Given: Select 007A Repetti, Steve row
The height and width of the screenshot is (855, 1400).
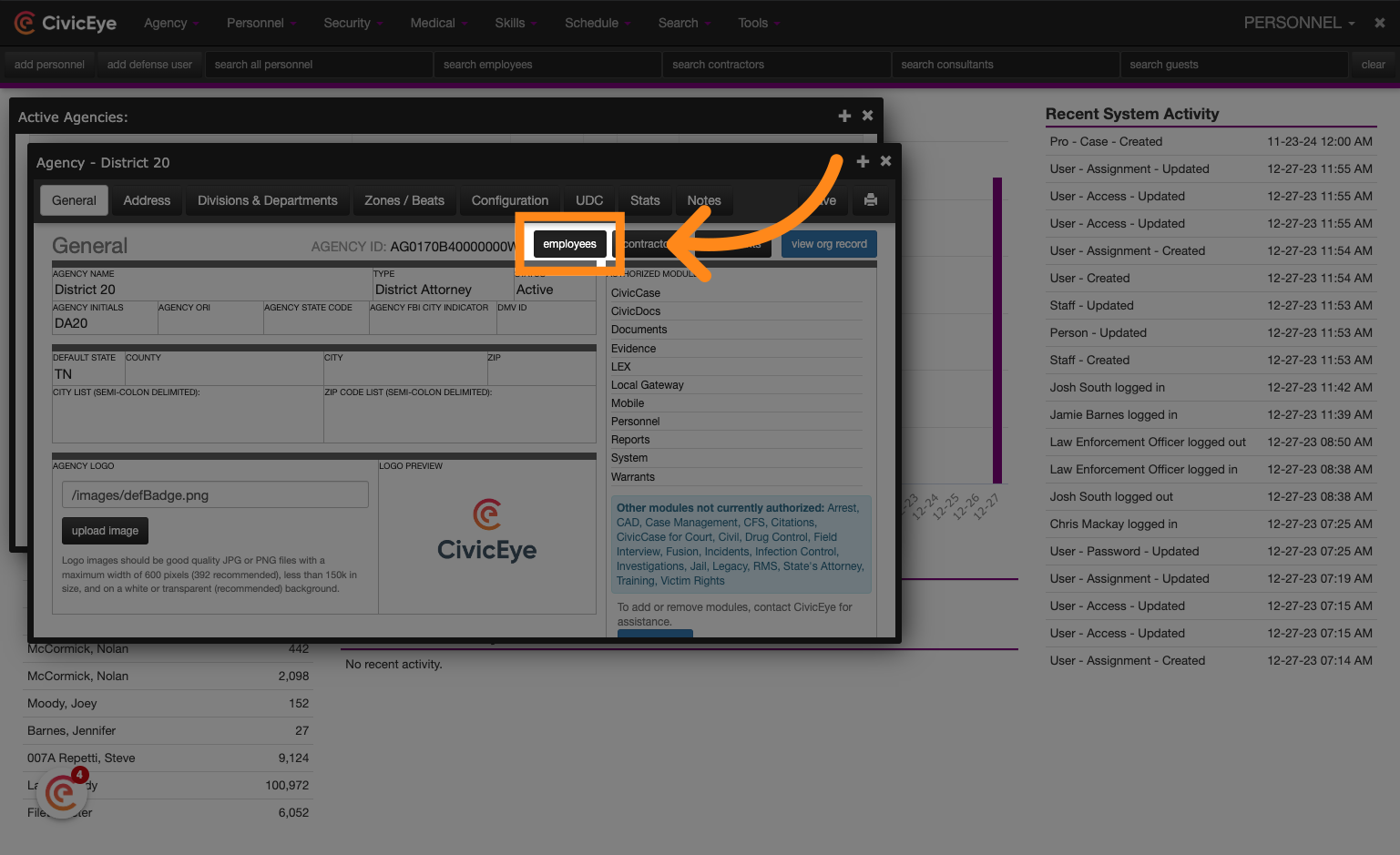Looking at the screenshot, I should pyautogui.click(x=169, y=758).
